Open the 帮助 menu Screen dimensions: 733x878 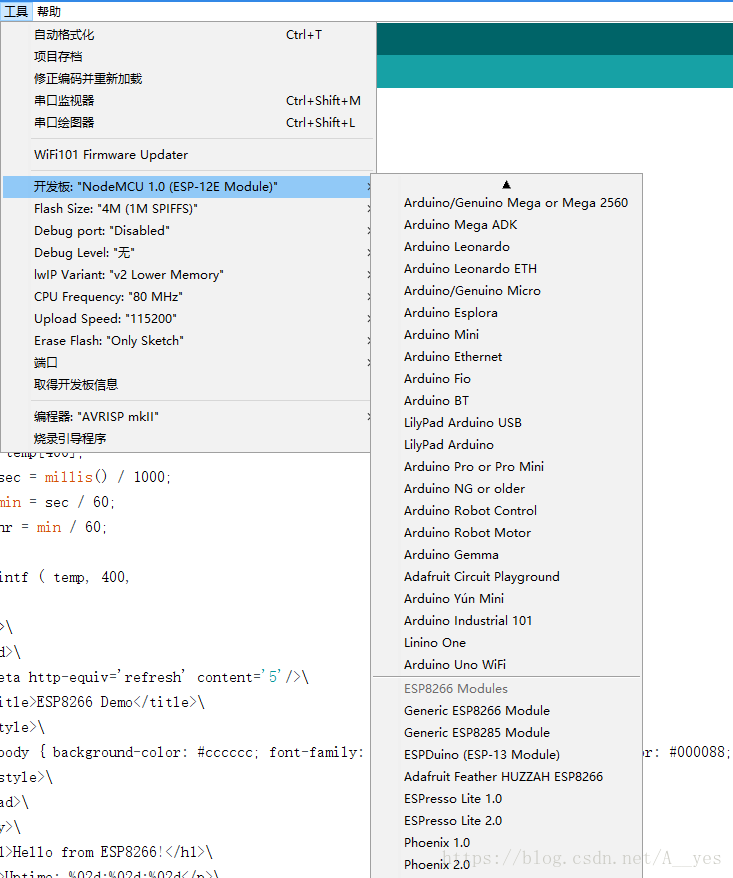tap(49, 11)
